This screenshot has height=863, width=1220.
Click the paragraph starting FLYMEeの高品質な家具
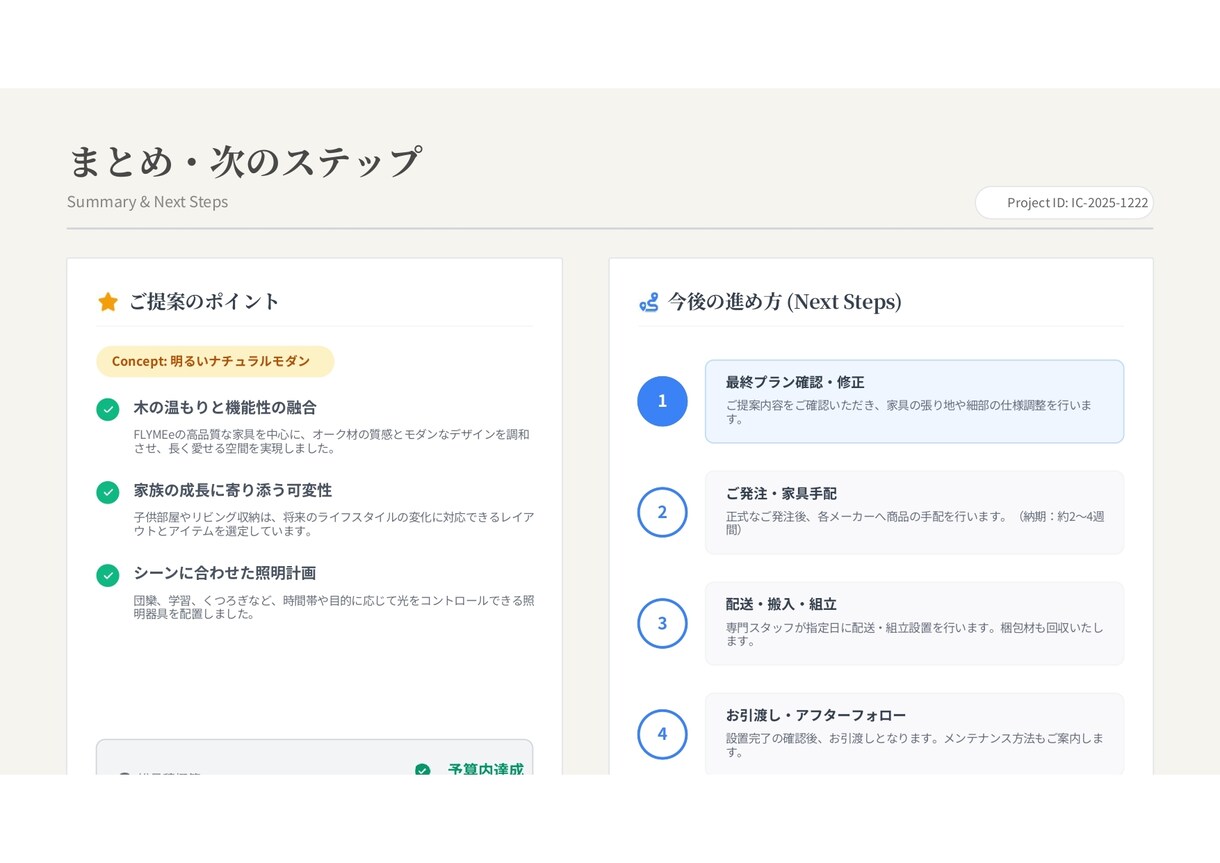pos(332,441)
